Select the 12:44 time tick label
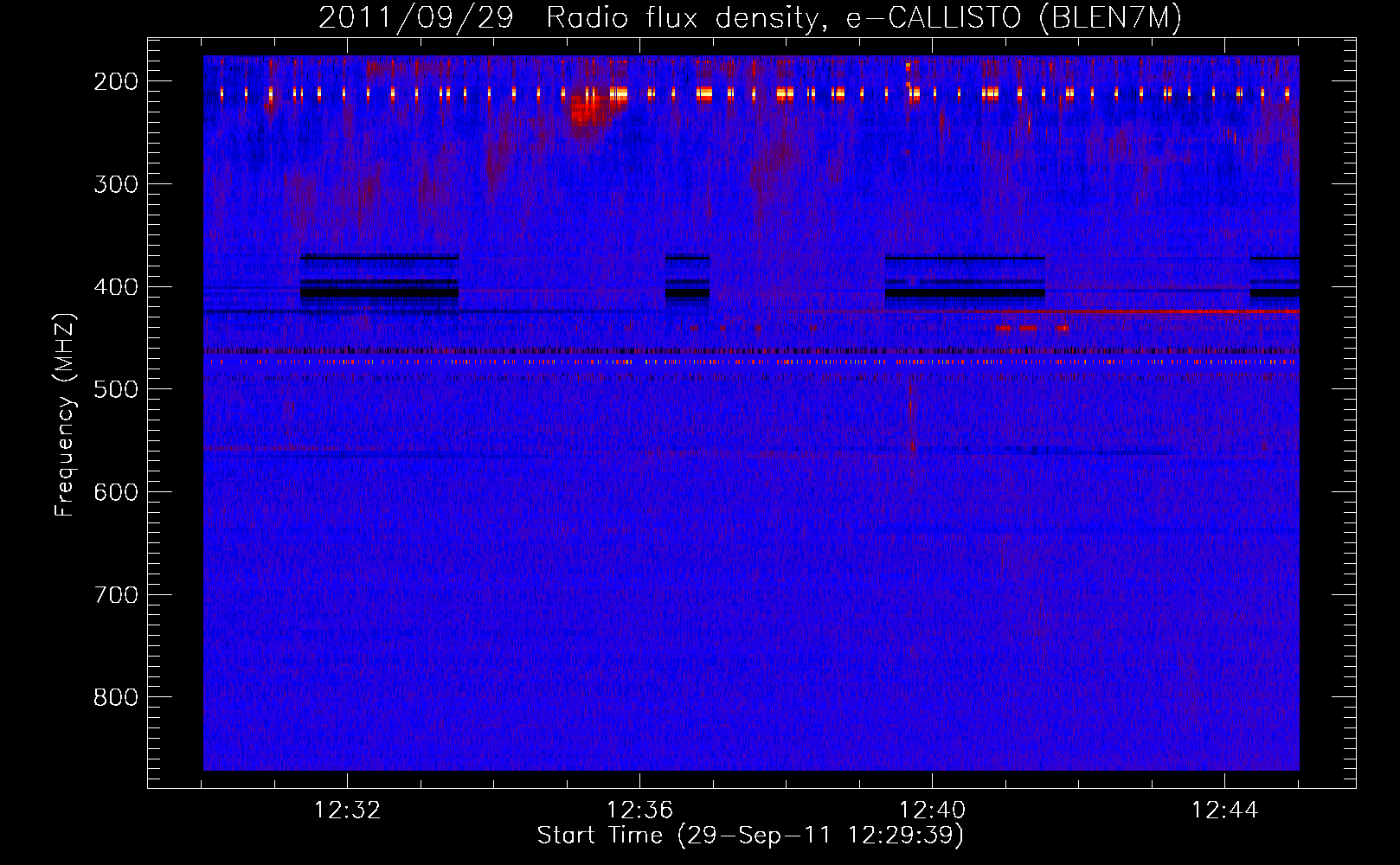The height and width of the screenshot is (865, 1400). [x=1224, y=811]
